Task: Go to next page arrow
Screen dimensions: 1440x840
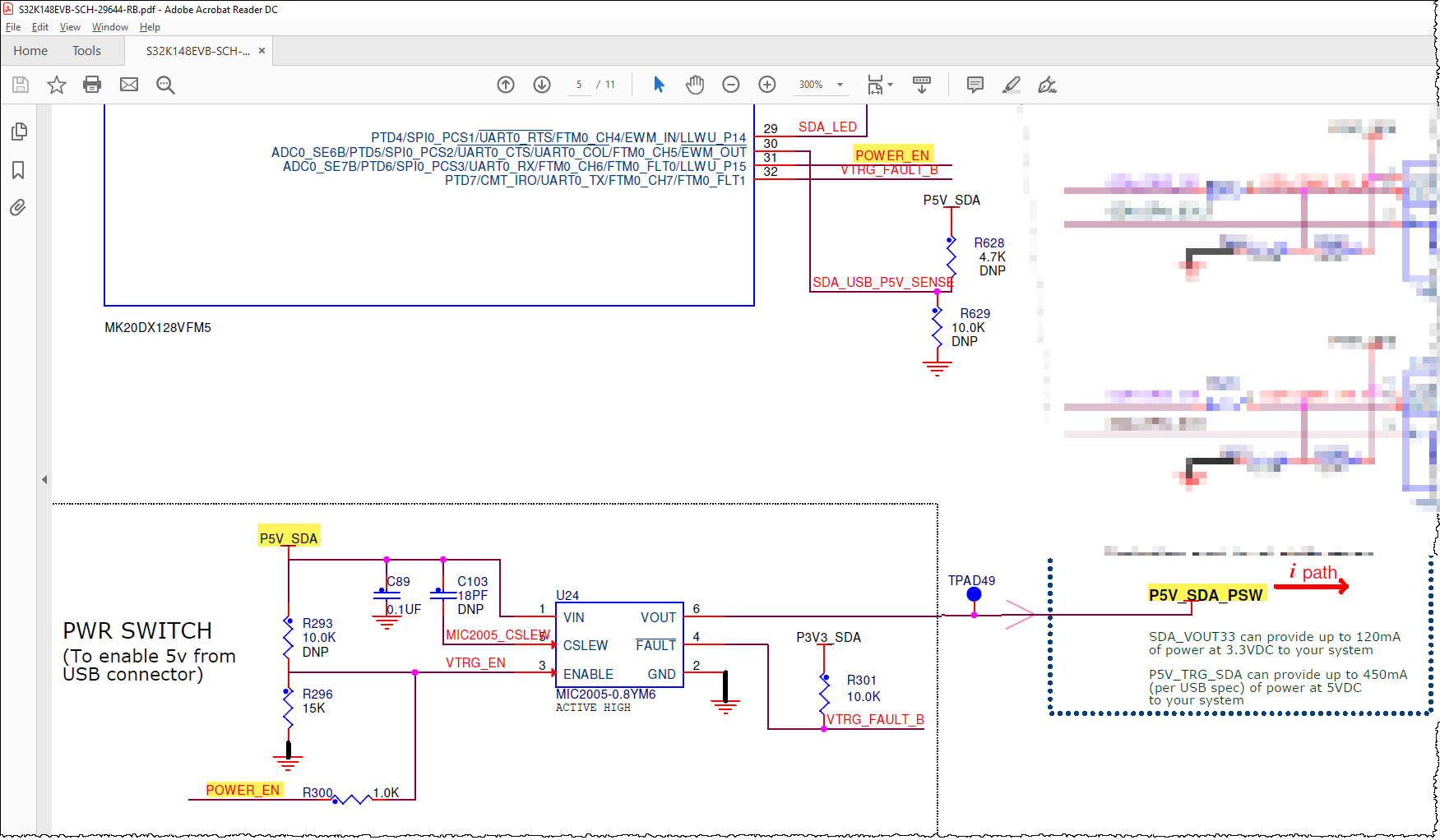Action: pyautogui.click(x=542, y=85)
